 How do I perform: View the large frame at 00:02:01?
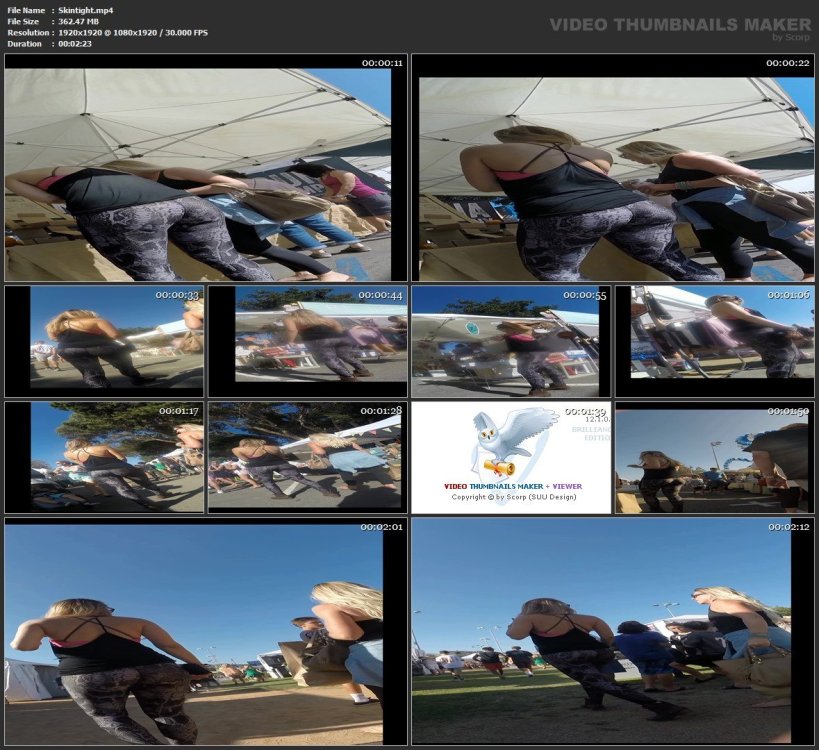pyautogui.click(x=206, y=631)
